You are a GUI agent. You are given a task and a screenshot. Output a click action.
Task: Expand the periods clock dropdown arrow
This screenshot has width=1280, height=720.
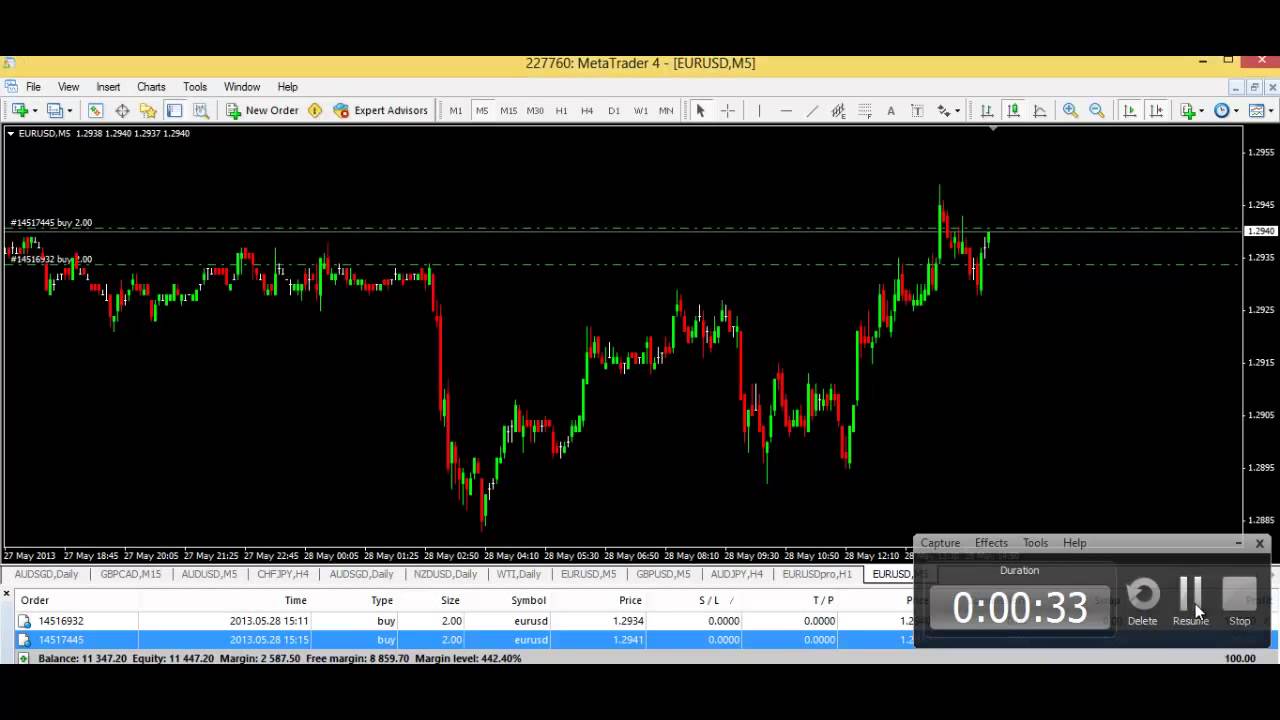[1236, 110]
